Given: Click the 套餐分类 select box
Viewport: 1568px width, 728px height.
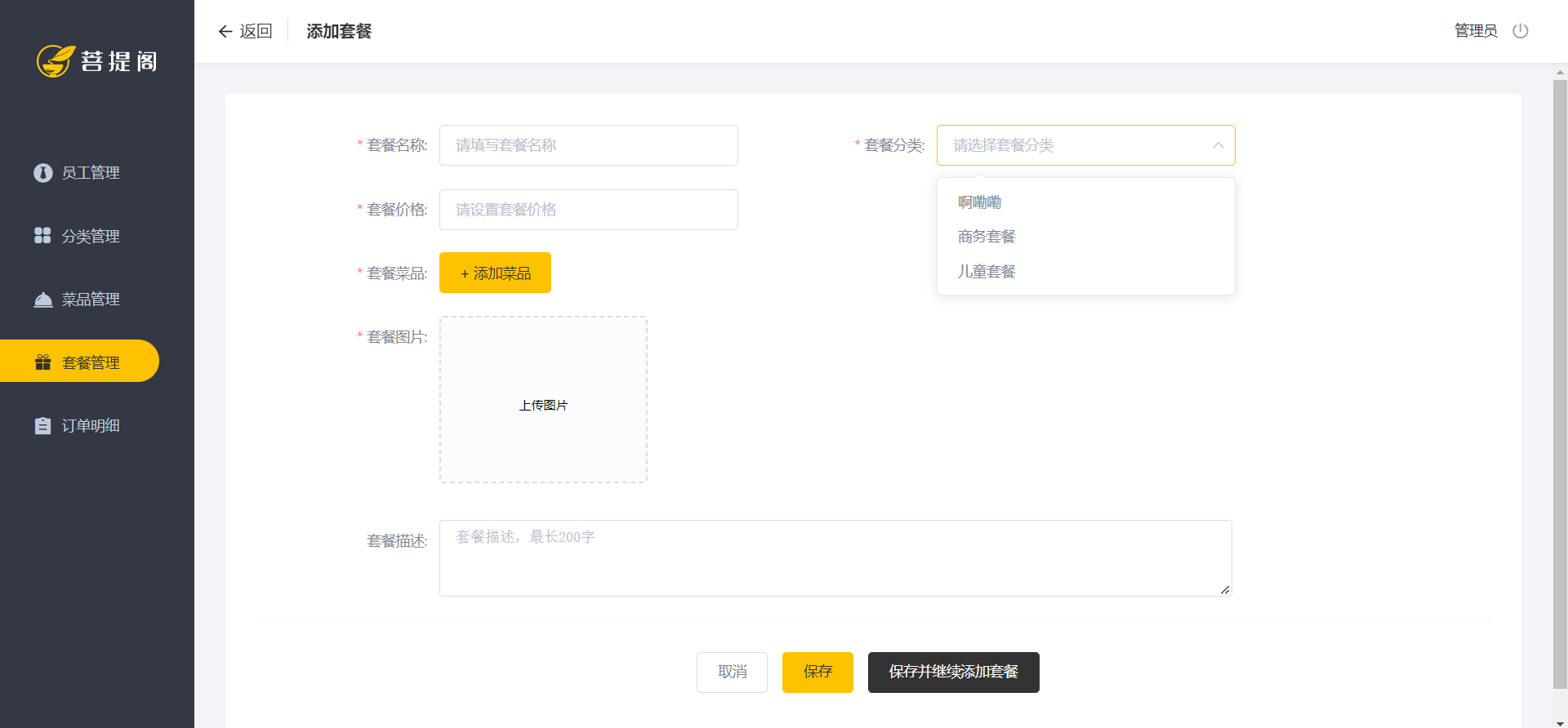Looking at the screenshot, I should [1085, 145].
